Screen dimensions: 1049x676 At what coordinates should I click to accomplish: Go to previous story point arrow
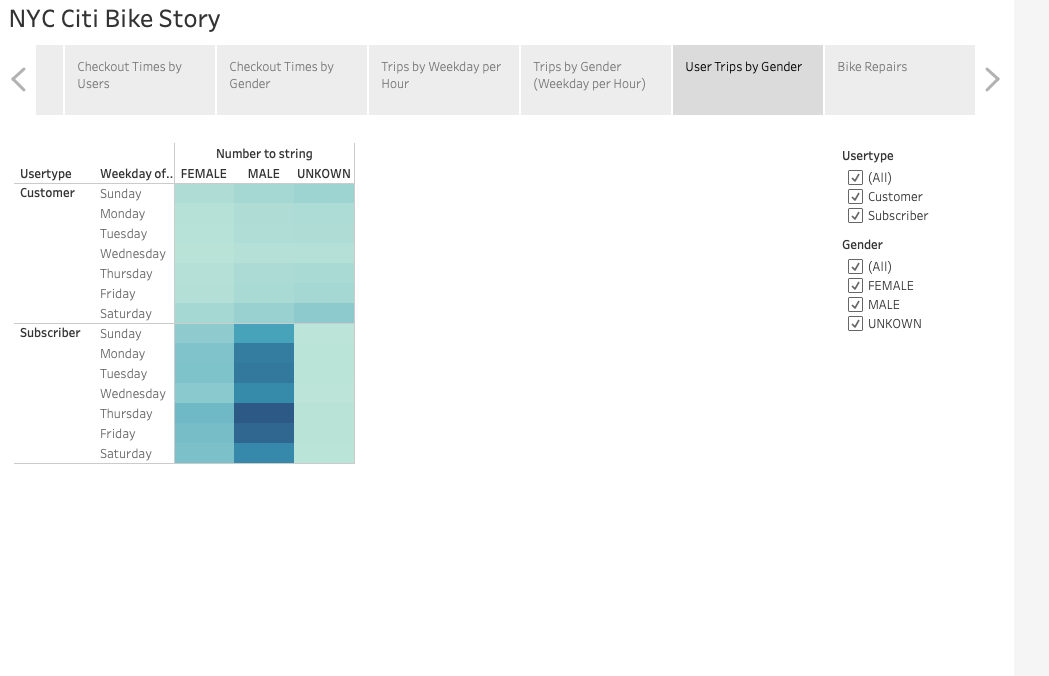(x=19, y=80)
